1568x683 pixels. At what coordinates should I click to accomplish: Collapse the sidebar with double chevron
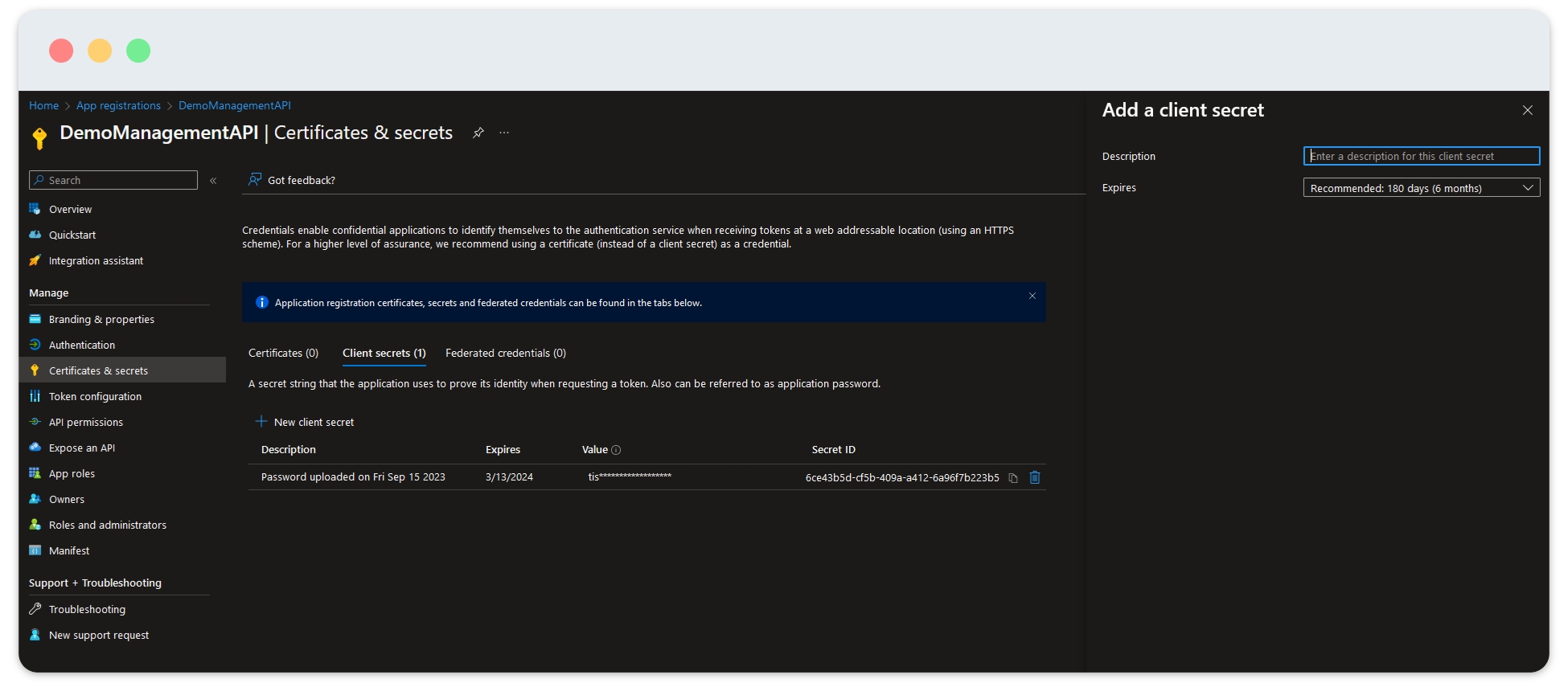(213, 181)
